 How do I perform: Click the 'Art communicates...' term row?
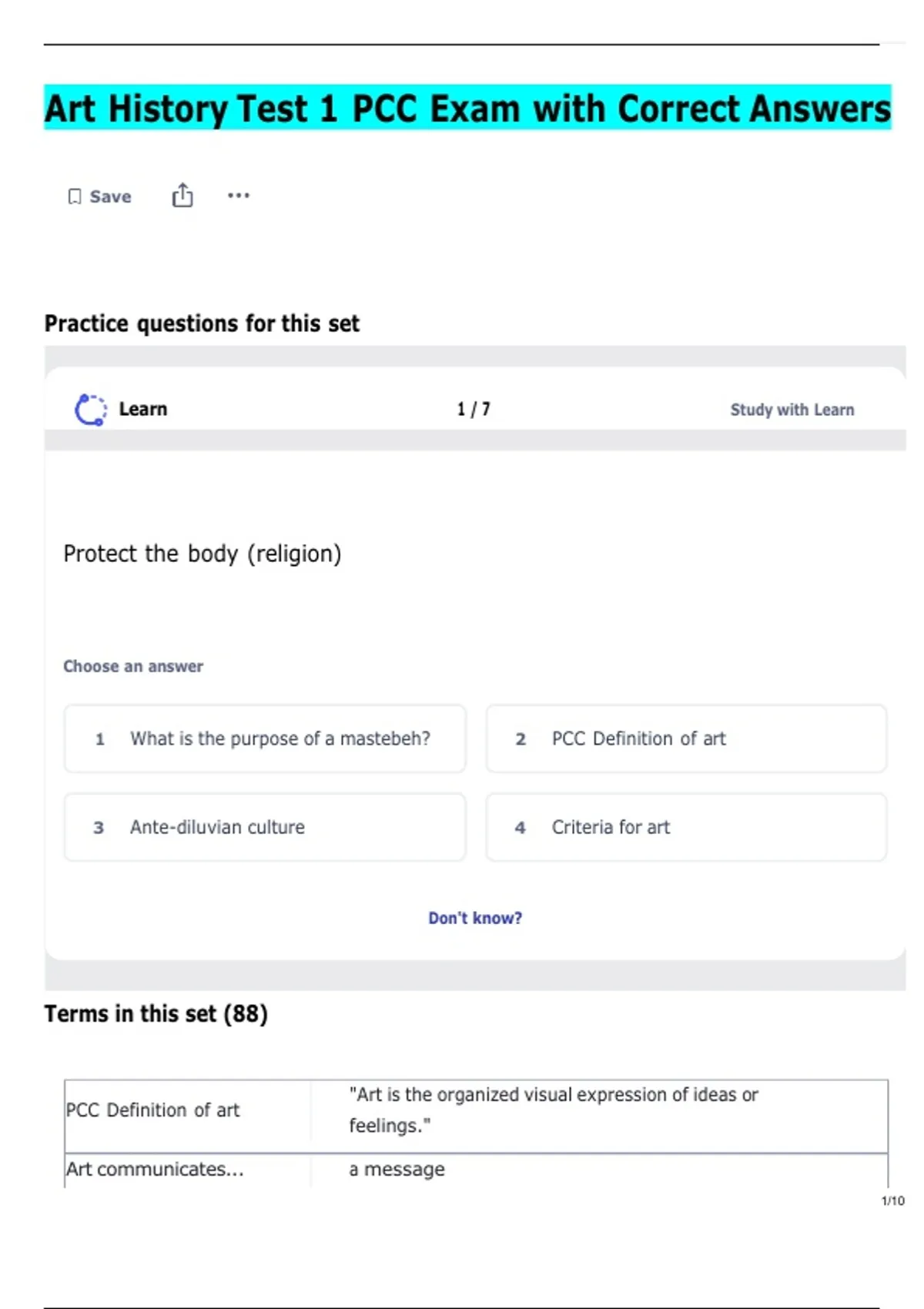click(155, 1170)
